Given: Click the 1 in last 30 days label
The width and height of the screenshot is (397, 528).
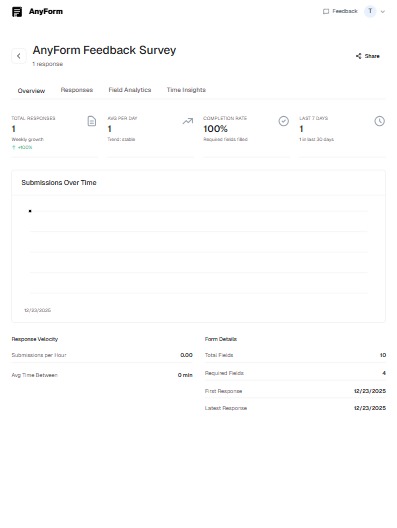Looking at the screenshot, I should point(317,139).
